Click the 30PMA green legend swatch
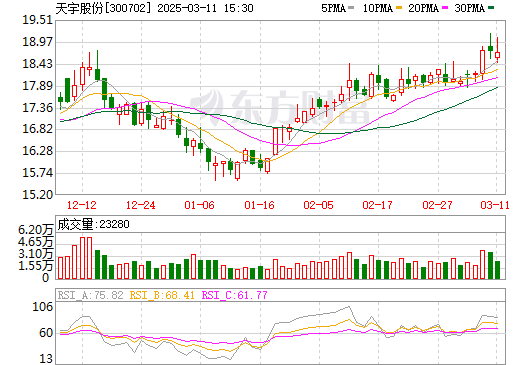The height and width of the screenshot is (365, 520). click(491, 8)
